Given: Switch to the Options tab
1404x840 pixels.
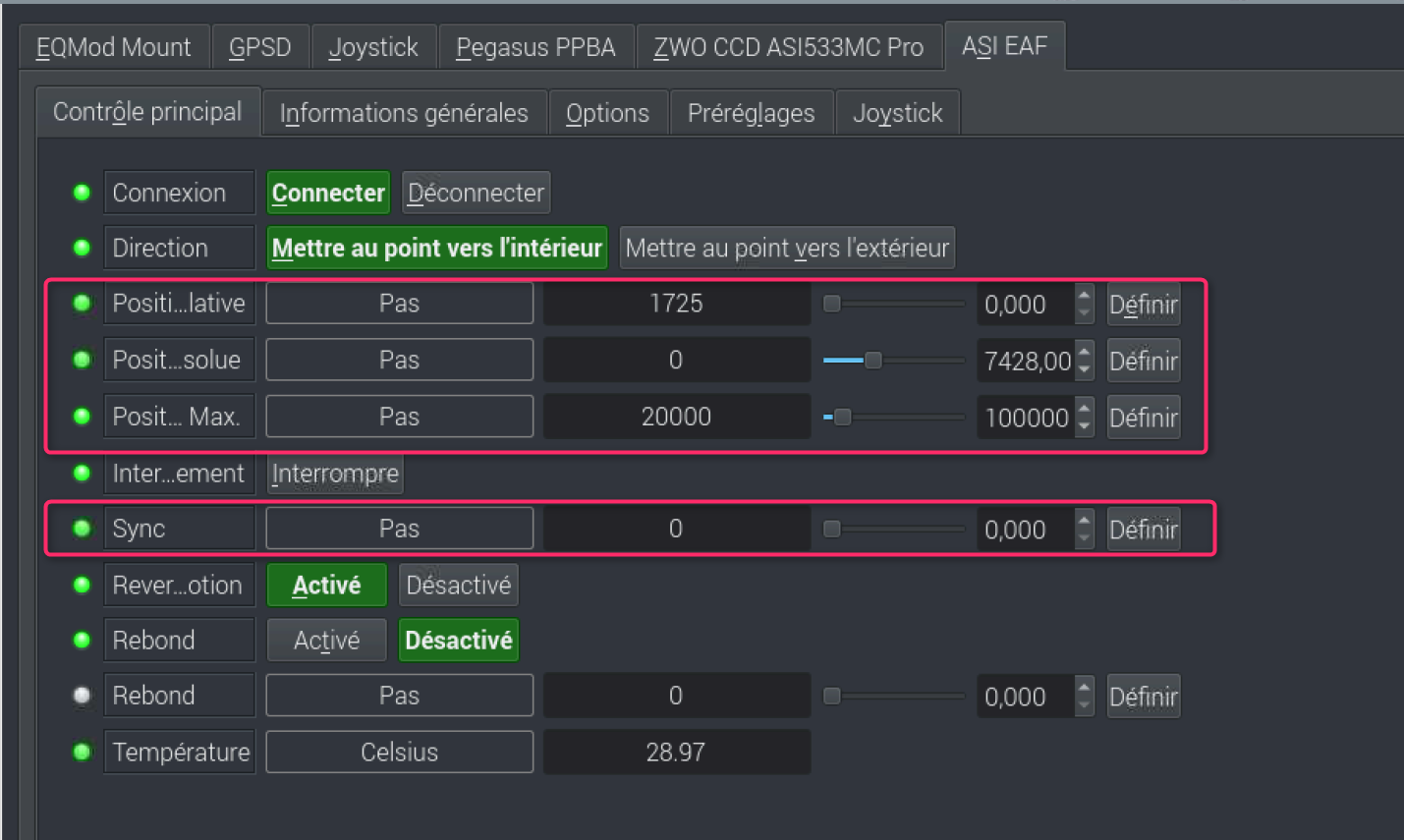Looking at the screenshot, I should coord(607,113).
